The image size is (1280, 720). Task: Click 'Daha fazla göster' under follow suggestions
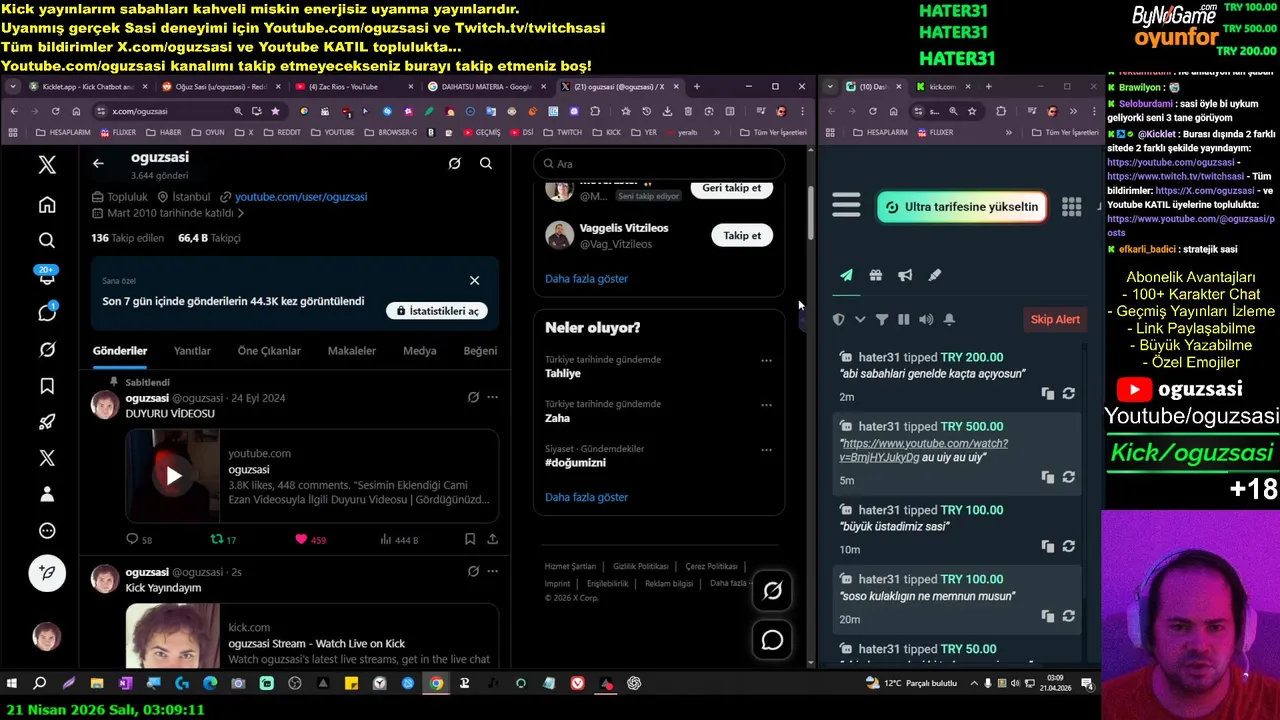coord(586,279)
